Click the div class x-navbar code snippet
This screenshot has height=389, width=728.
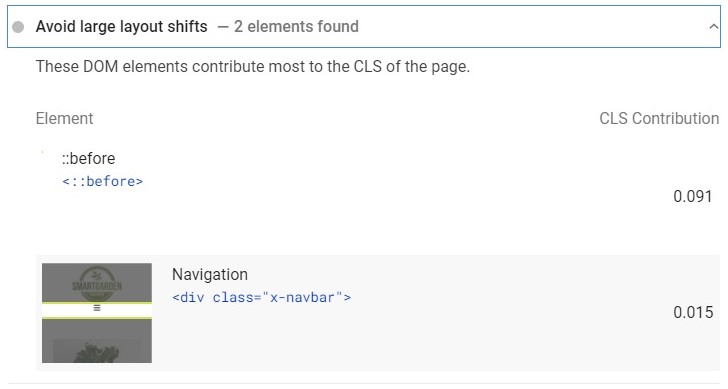[261, 297]
